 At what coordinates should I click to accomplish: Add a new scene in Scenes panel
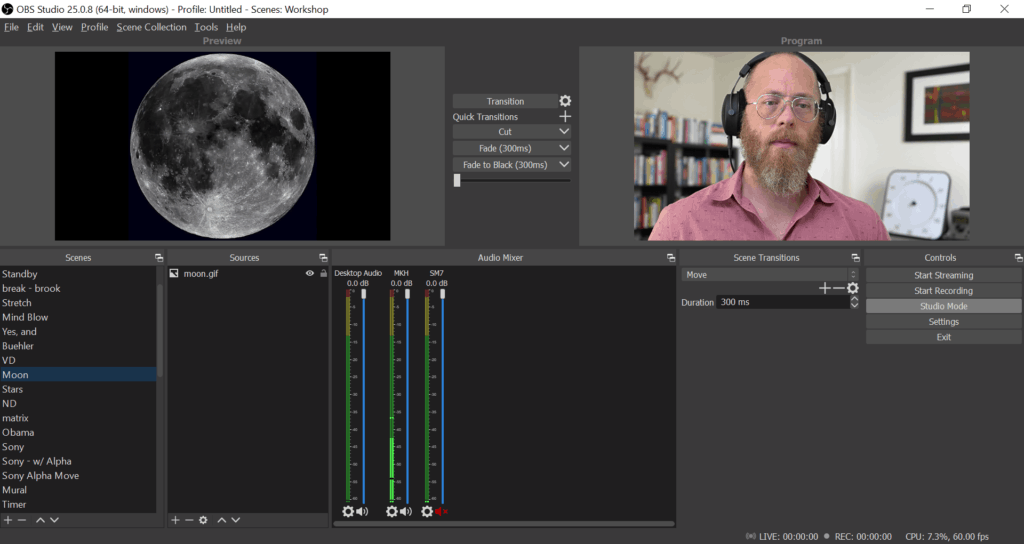[x=8, y=520]
